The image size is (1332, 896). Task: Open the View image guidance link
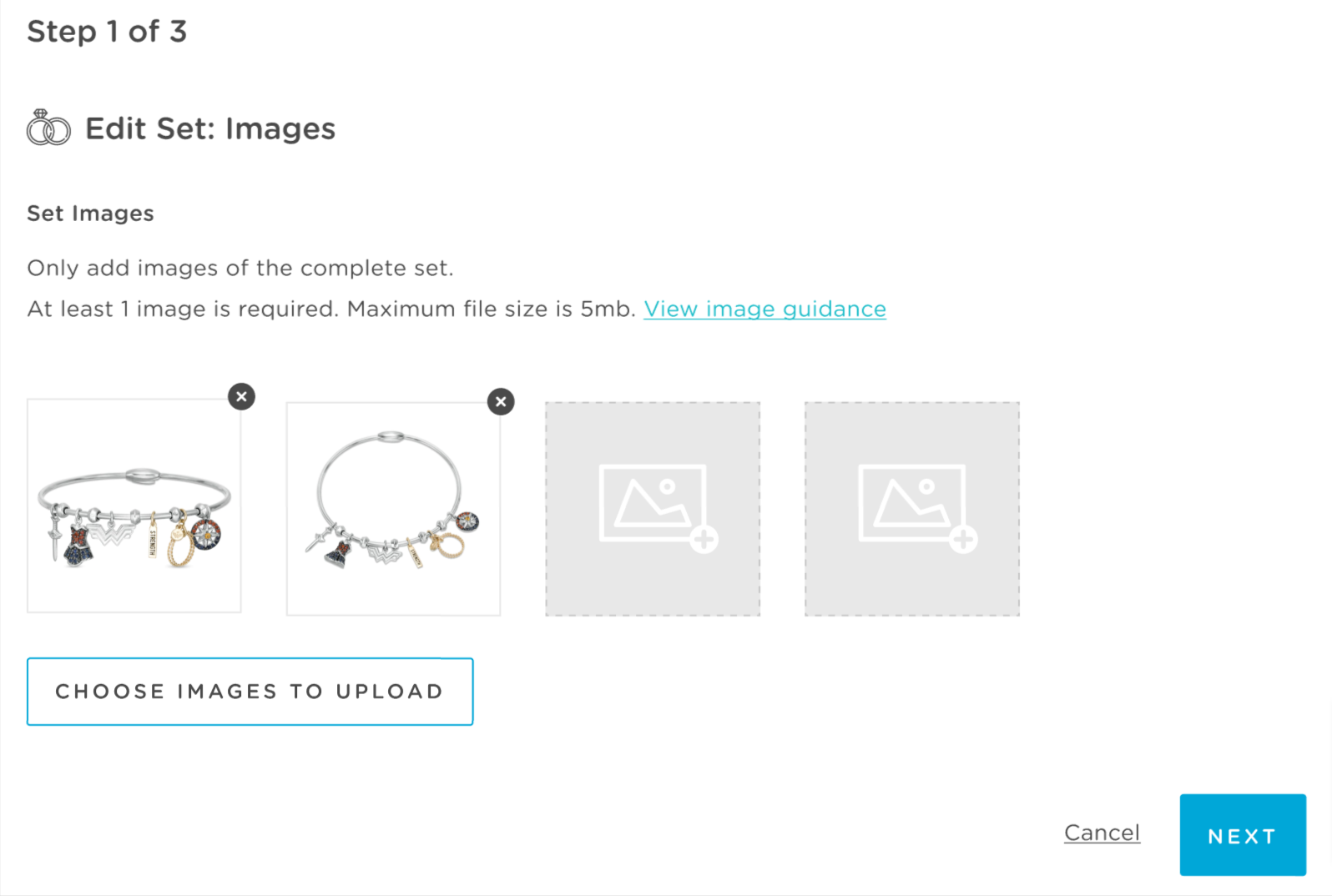click(x=764, y=309)
